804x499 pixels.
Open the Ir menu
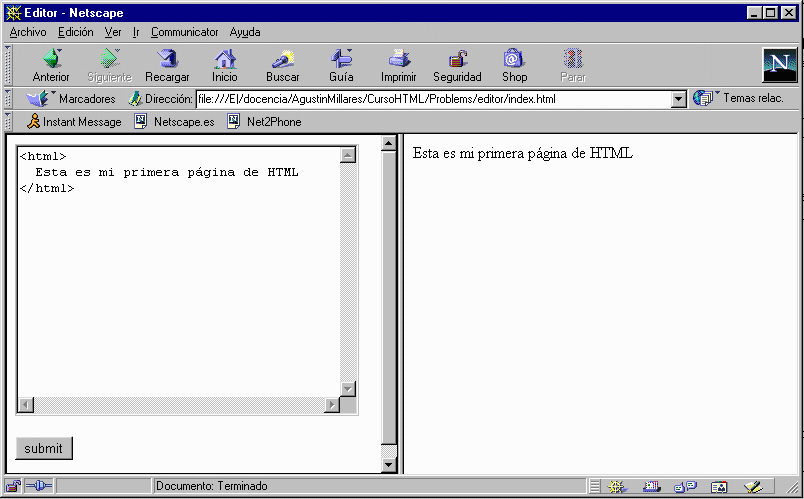point(136,32)
